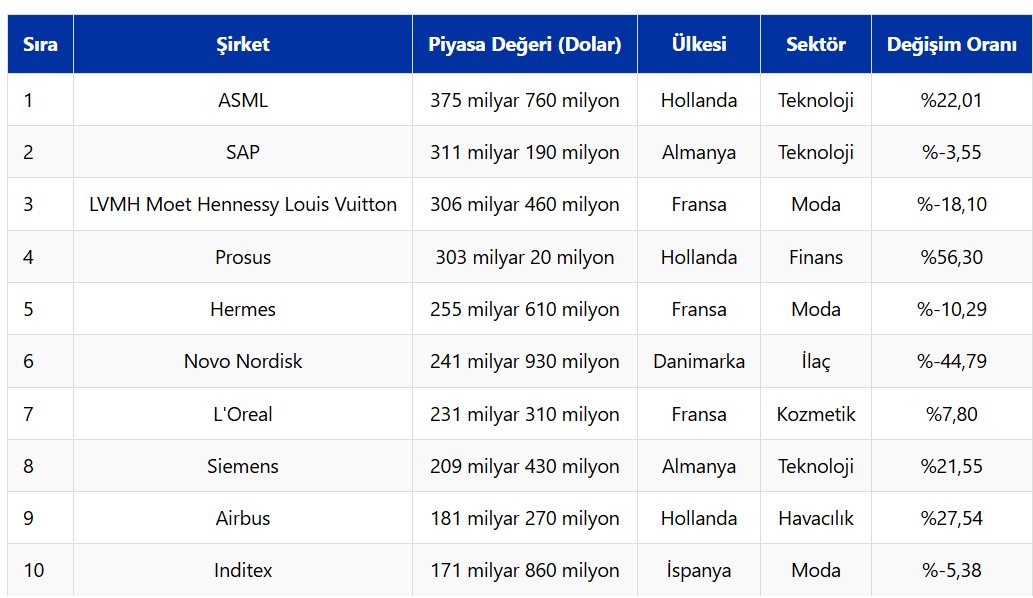Click the Piyasa Değeri (Dolar) header

[524, 44]
